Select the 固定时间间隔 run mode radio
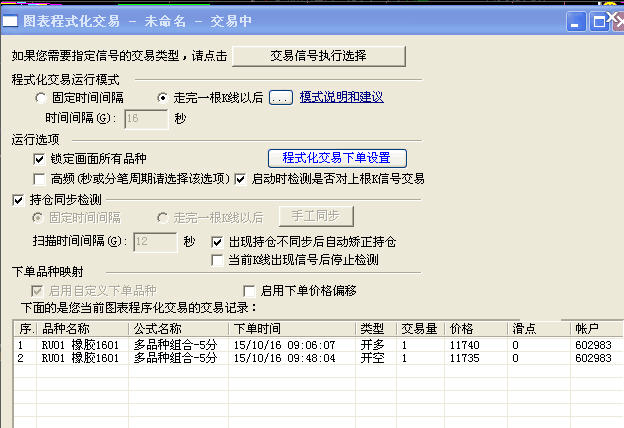The image size is (624, 428). (x=41, y=98)
